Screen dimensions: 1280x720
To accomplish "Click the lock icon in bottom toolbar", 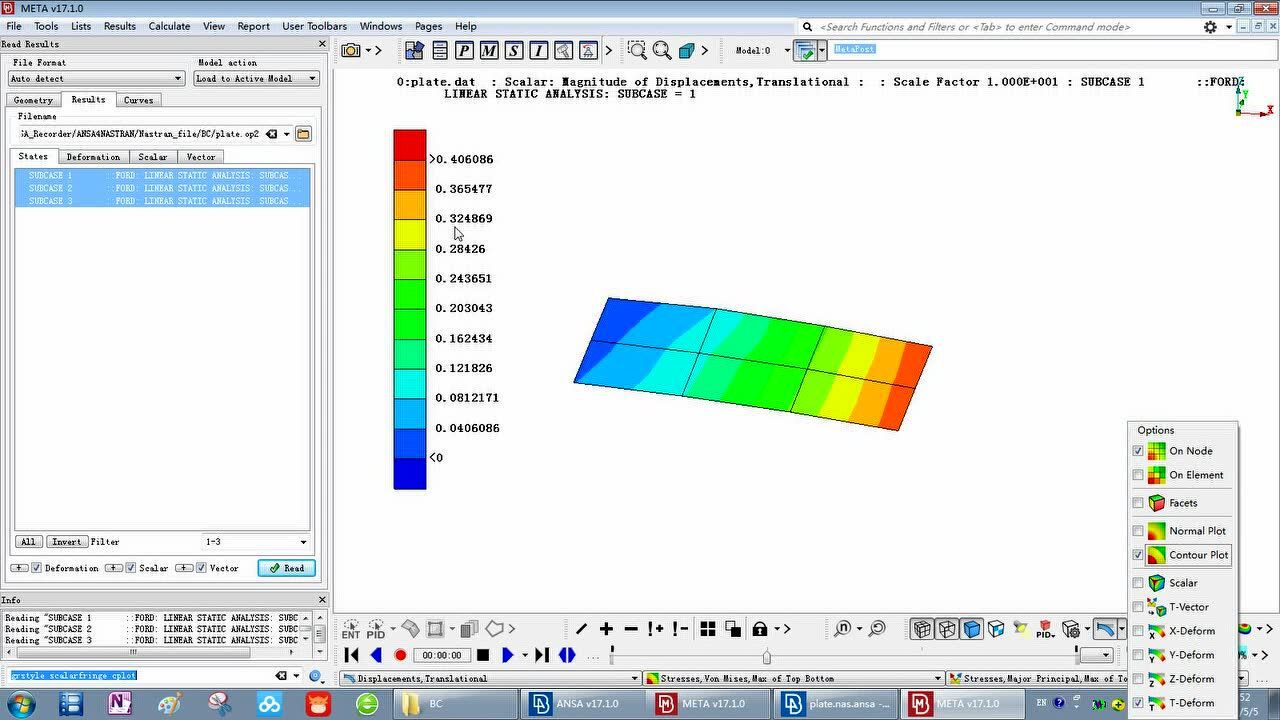I will coord(760,629).
